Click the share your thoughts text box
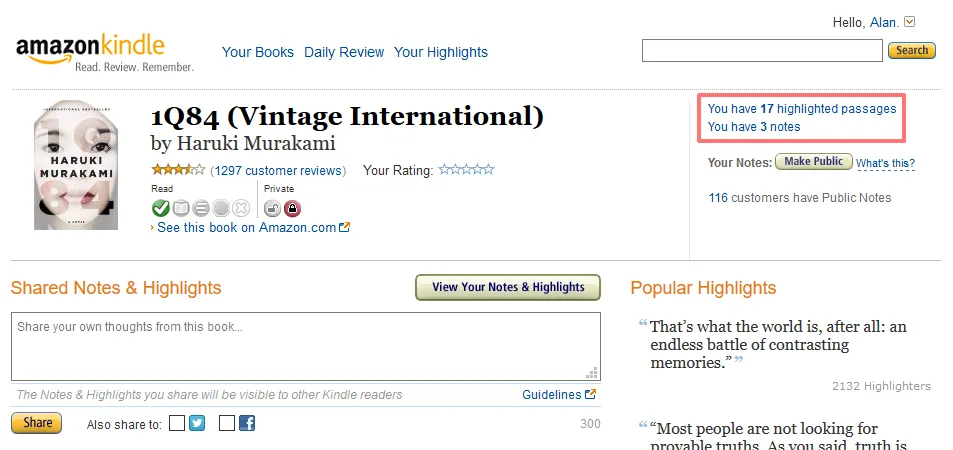This screenshot has width=953, height=450. click(x=305, y=346)
